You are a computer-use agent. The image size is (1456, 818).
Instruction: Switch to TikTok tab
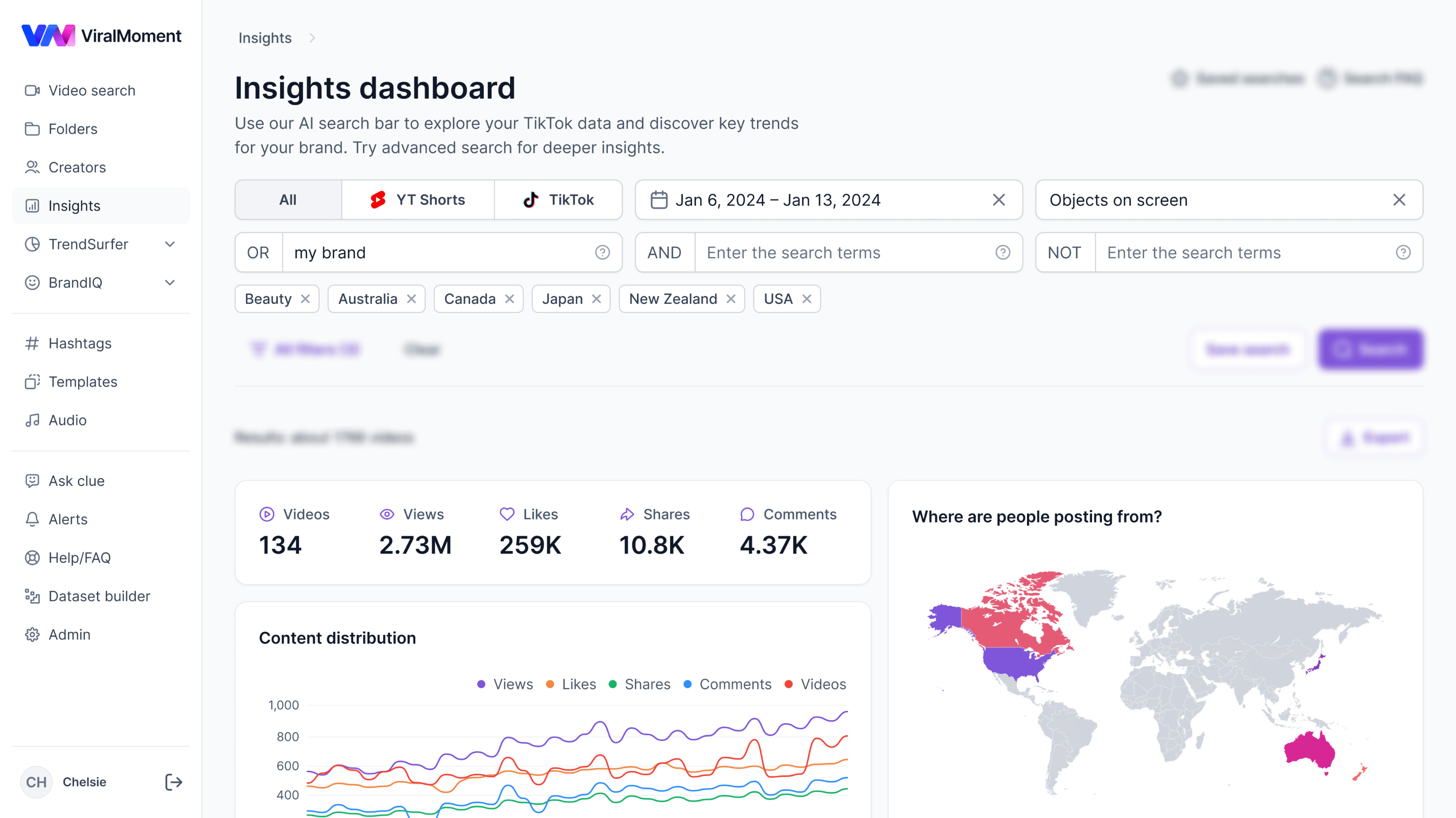[558, 200]
